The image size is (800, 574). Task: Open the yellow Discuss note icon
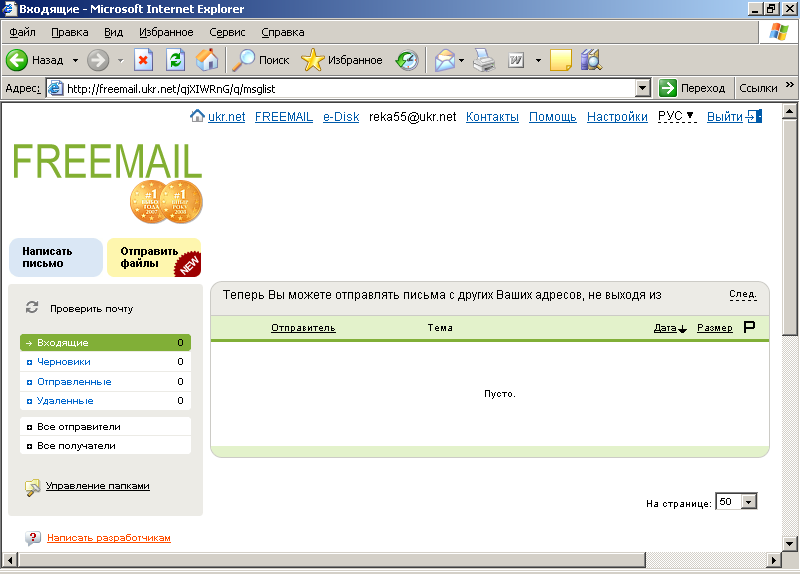click(x=561, y=60)
